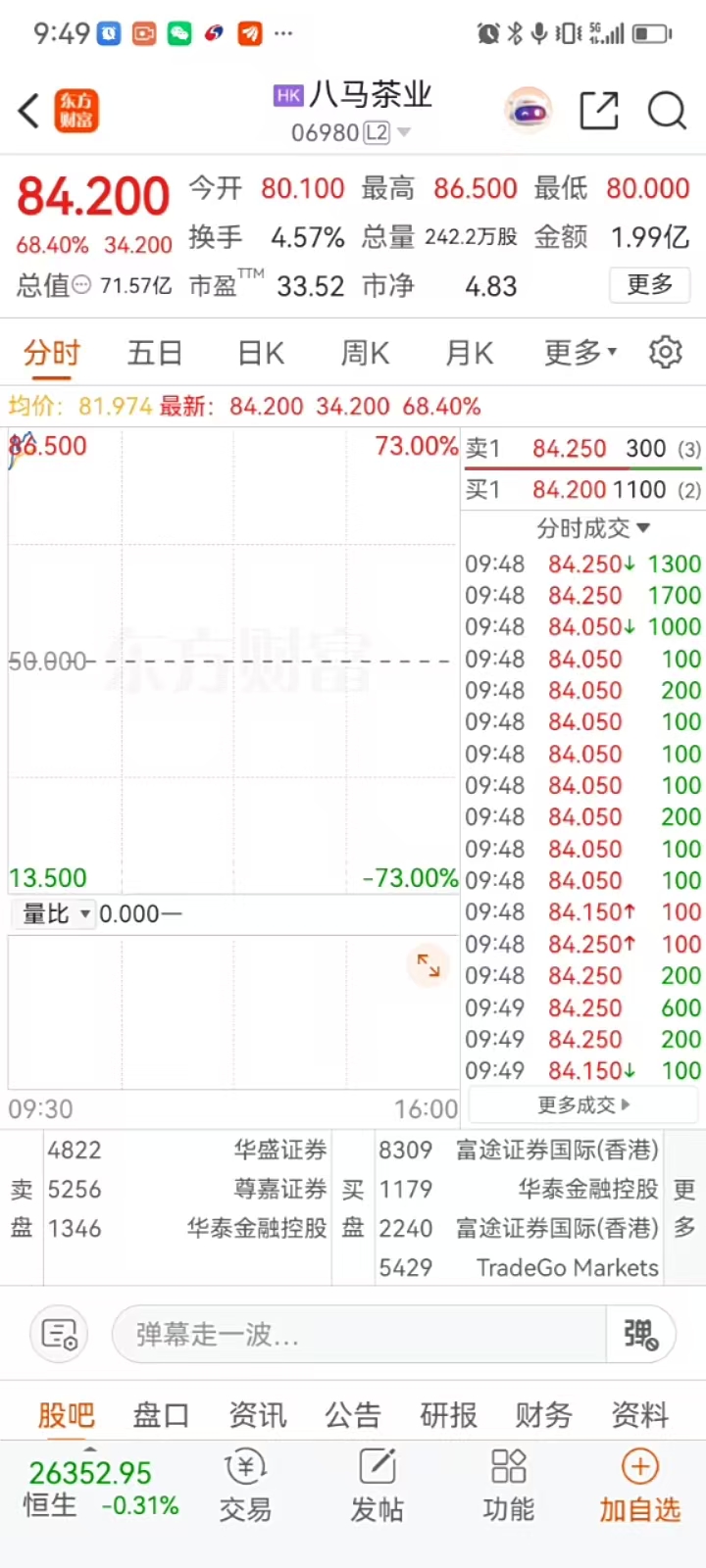
Task: Tap the 加自选 plus icon
Action: [x=640, y=1467]
